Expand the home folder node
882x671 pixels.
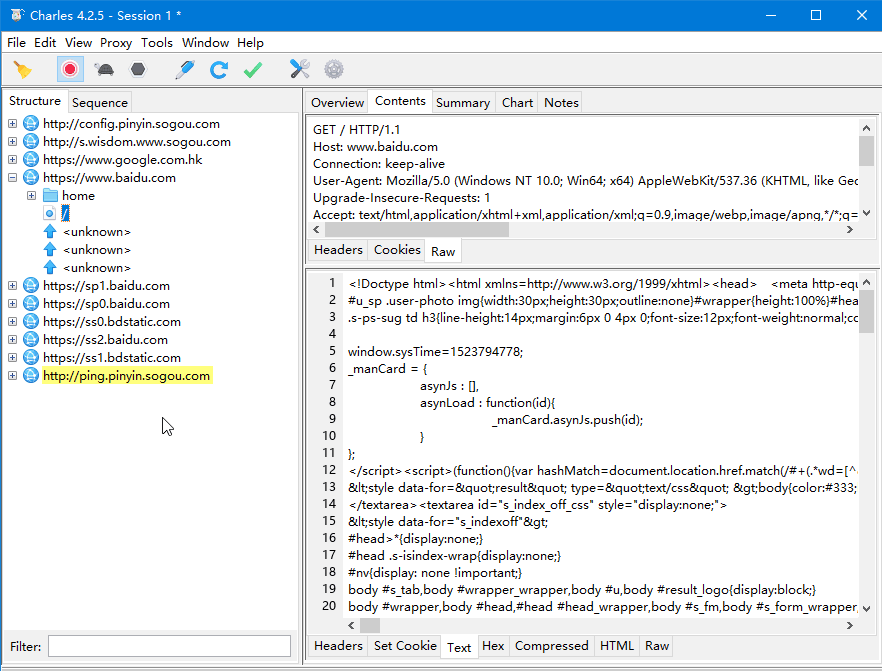click(32, 196)
